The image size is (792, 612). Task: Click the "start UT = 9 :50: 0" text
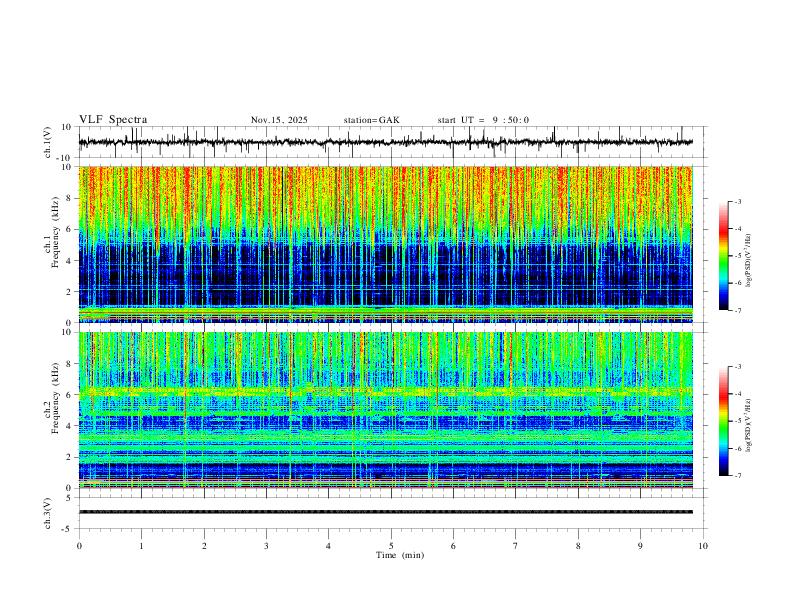(483, 120)
